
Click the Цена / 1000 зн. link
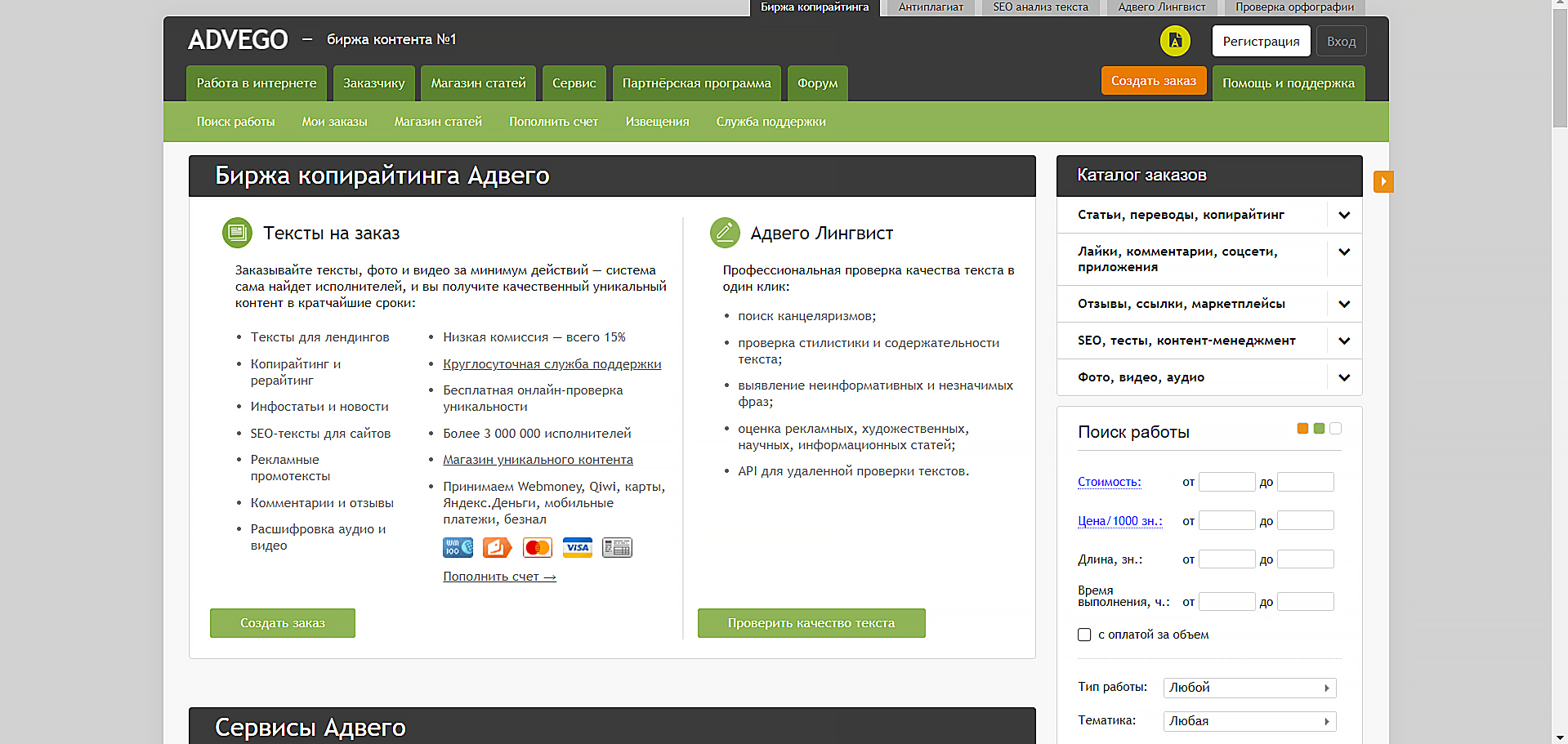[x=1120, y=521]
